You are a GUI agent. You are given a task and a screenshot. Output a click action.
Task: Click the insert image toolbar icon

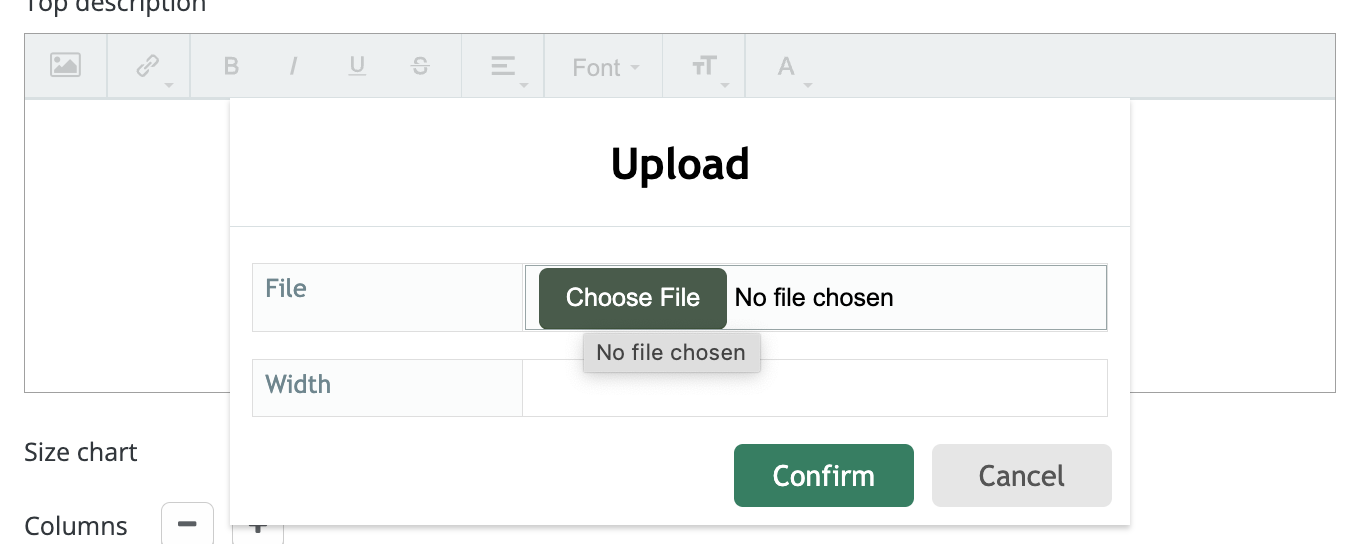(x=65, y=66)
